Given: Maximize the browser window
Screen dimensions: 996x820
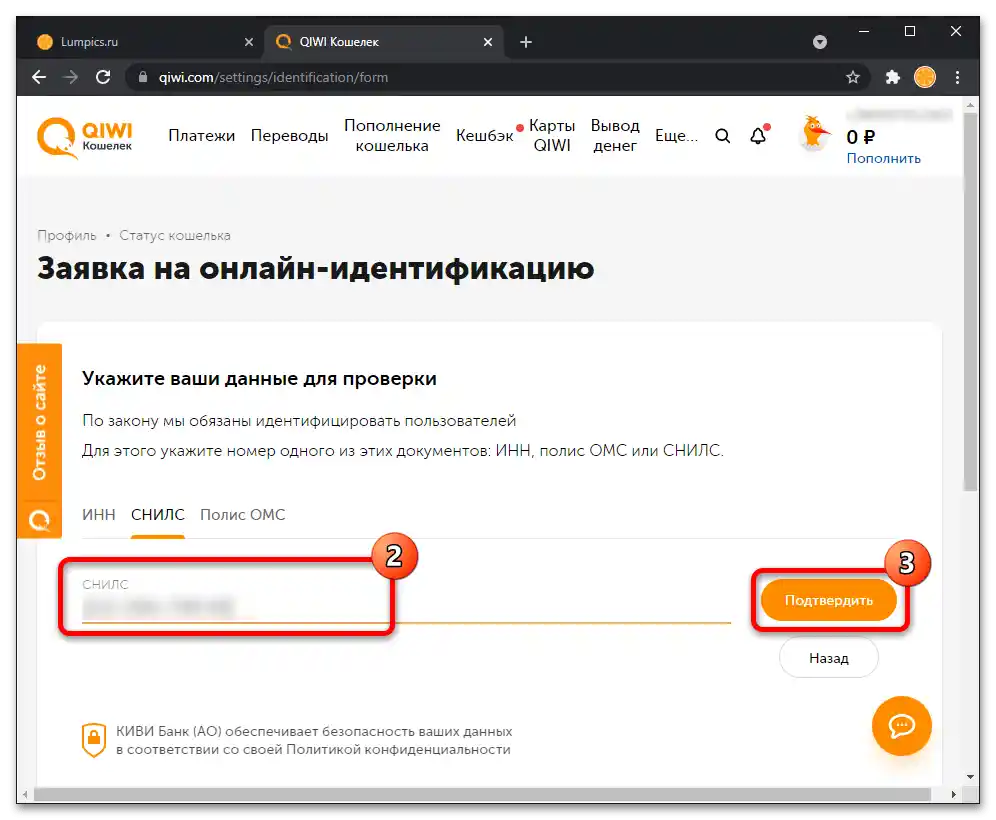Looking at the screenshot, I should coord(910,31).
